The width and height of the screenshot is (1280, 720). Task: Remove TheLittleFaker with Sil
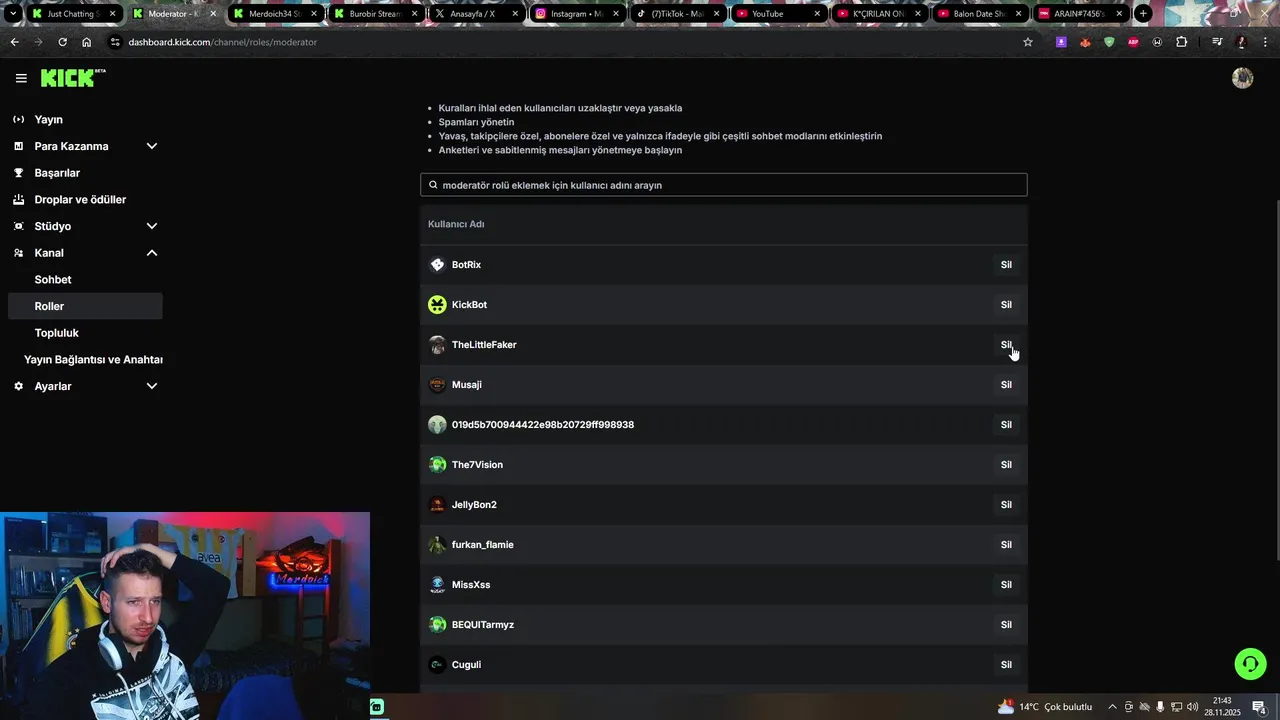click(1006, 345)
